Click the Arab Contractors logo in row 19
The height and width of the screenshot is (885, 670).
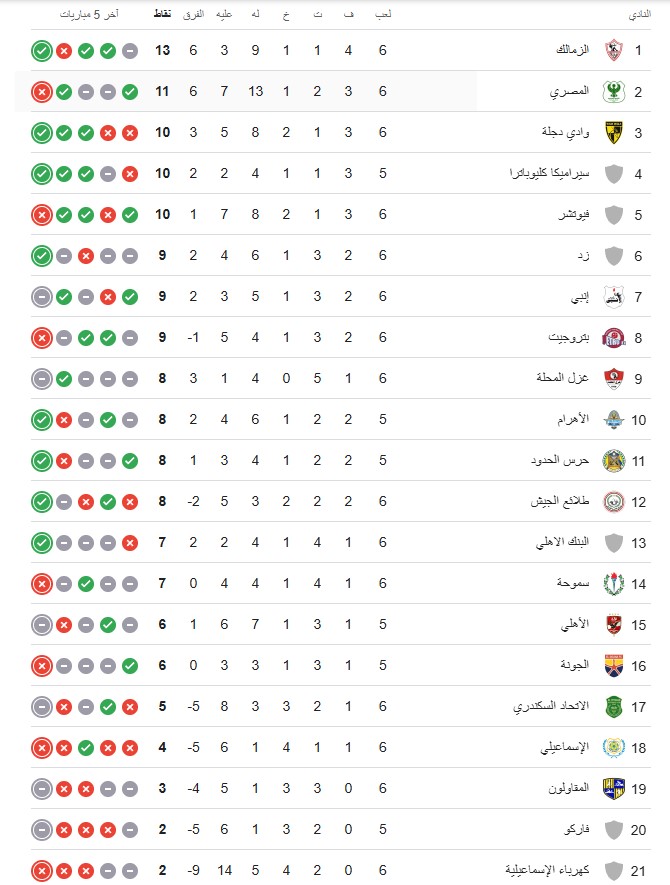614,788
